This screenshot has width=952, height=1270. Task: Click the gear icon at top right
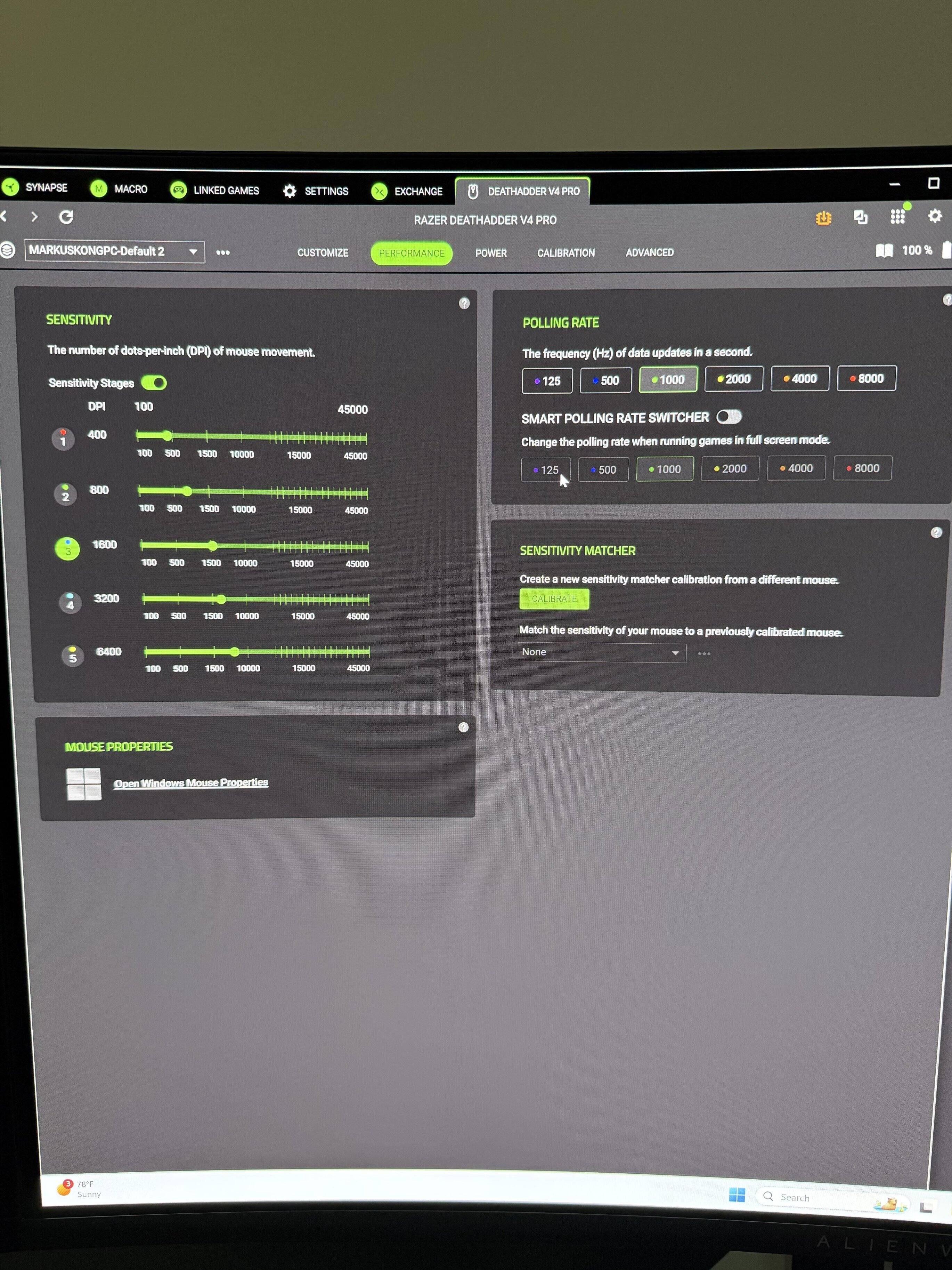point(935,216)
